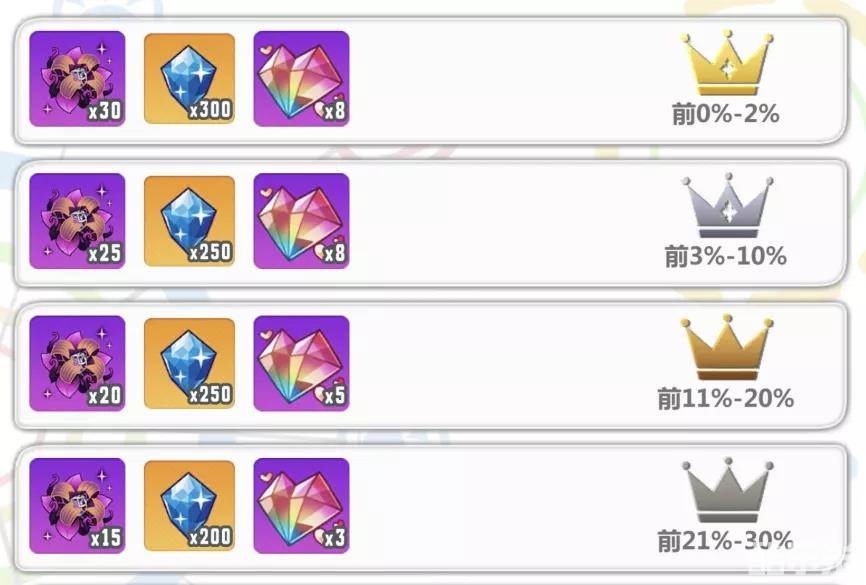Screen dimensions: 866x585
Task: Click the rainbow heart gem x3
Action: [x=302, y=505]
